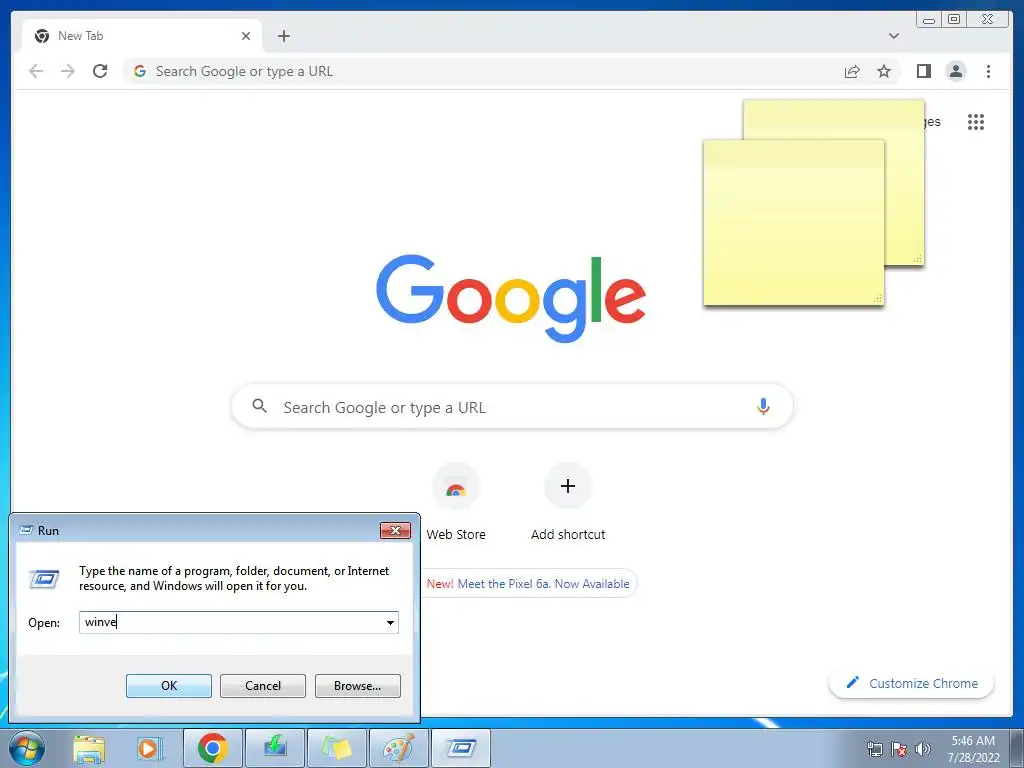Click the Chrome back arrow
The width and height of the screenshot is (1024, 768).
point(36,71)
